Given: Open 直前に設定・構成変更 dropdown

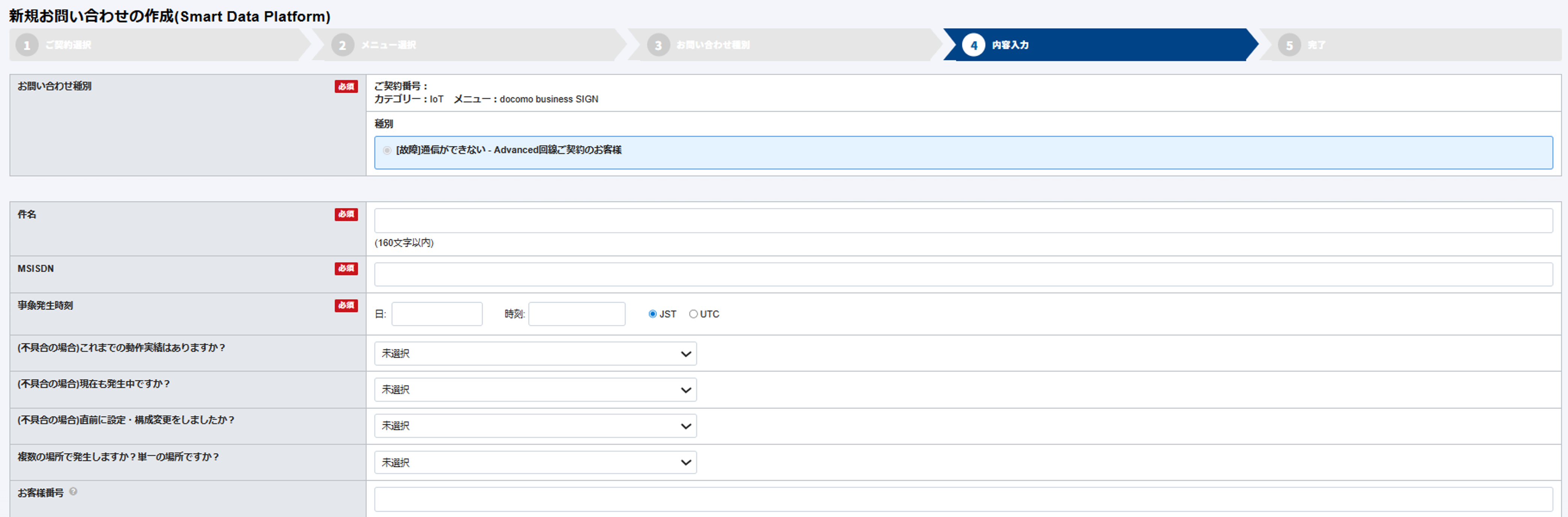Looking at the screenshot, I should point(535,426).
